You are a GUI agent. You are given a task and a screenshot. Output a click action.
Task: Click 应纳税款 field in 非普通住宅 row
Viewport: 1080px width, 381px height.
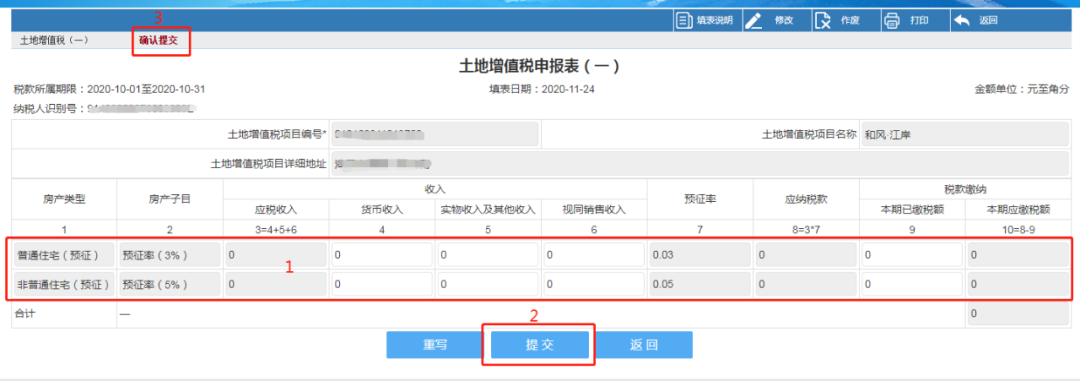coord(806,284)
